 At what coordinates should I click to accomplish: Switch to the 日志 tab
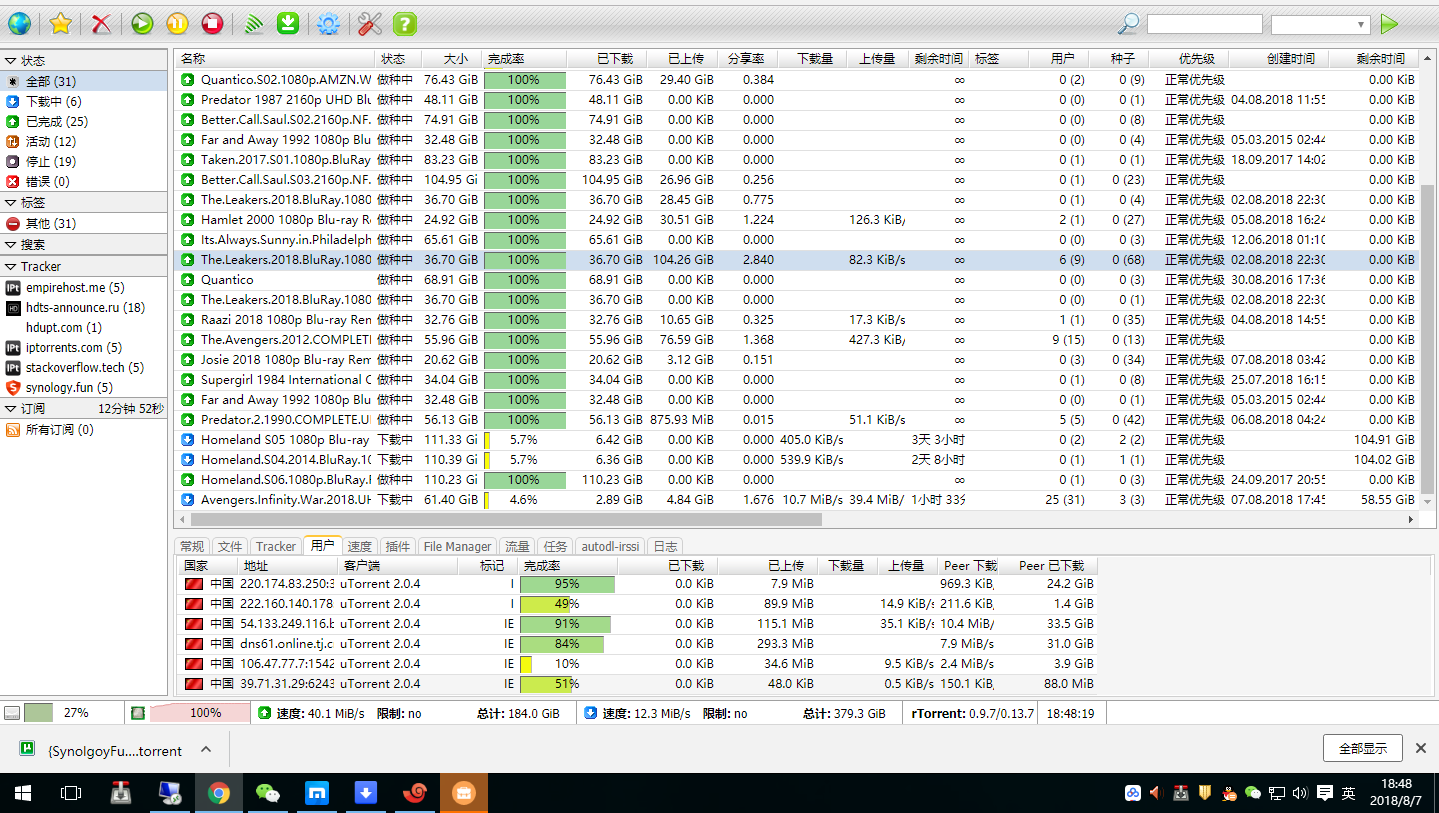(x=665, y=546)
